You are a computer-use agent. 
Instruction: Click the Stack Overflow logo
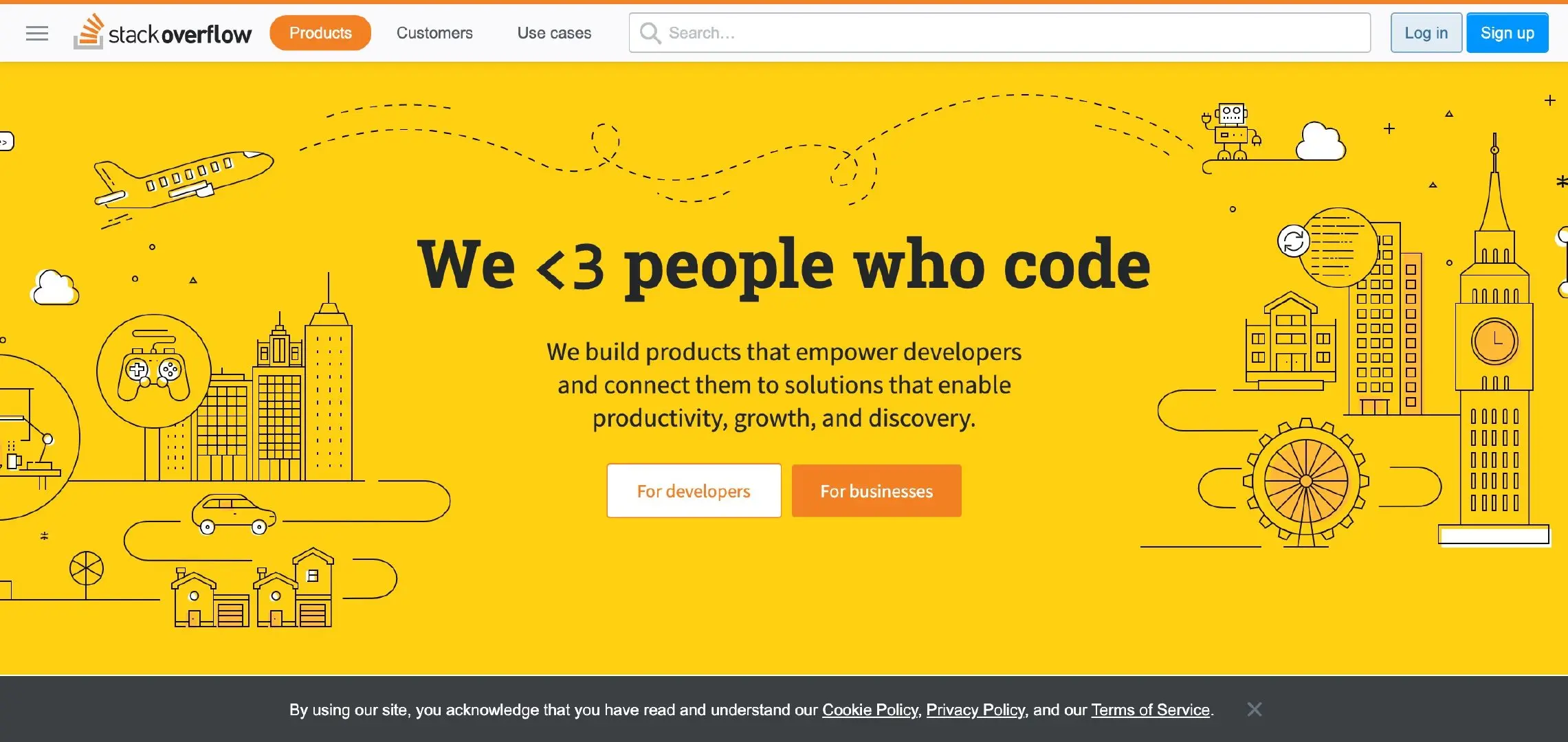[x=163, y=32]
